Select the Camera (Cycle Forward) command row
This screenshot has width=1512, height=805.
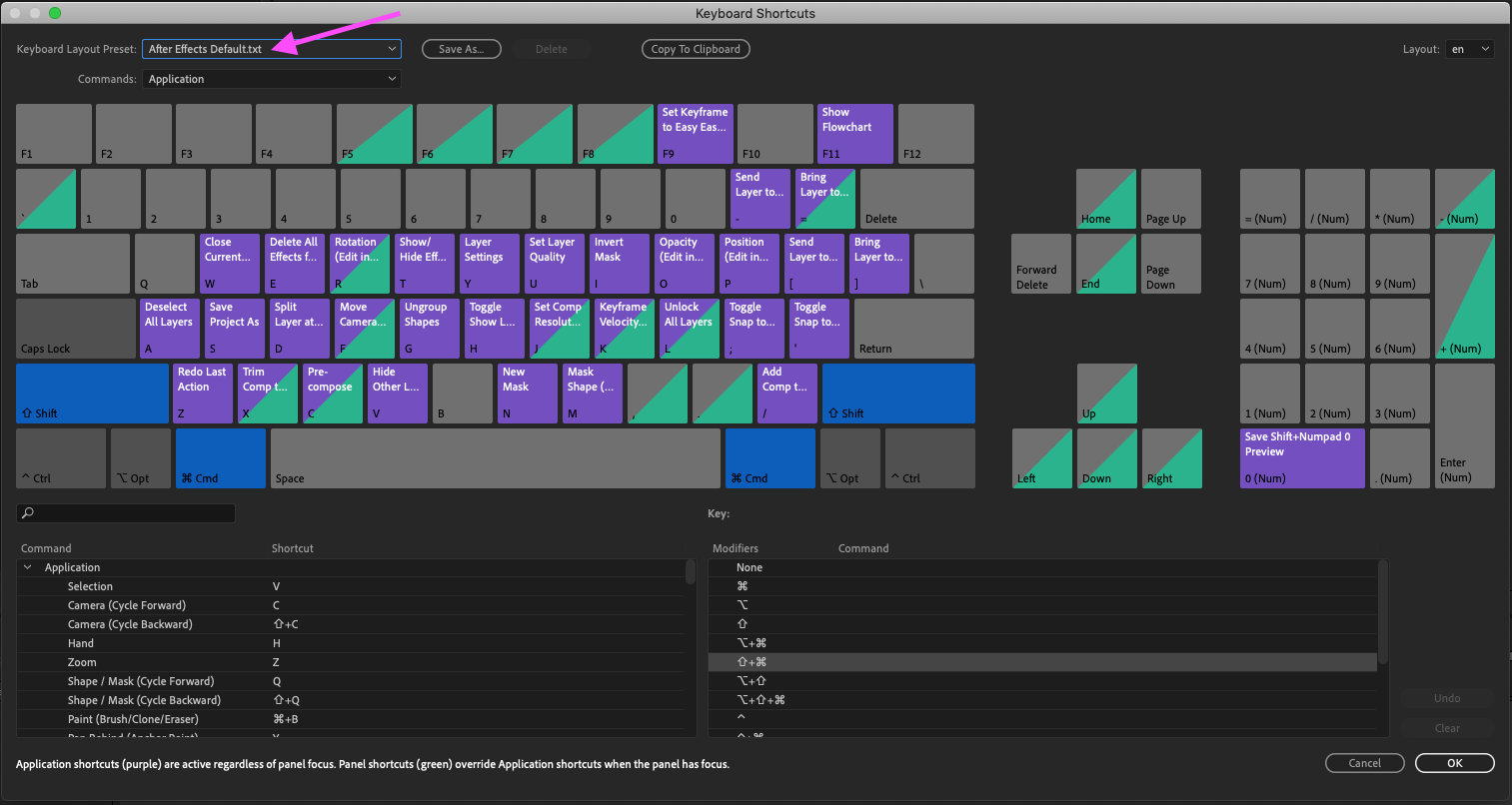[x=351, y=605]
